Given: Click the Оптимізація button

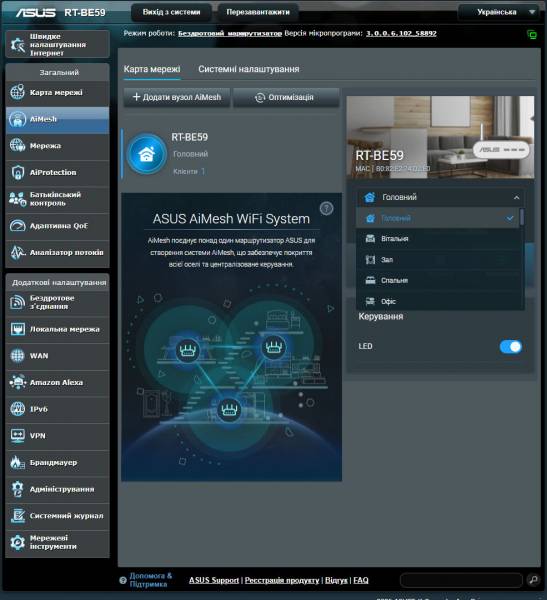Looking at the screenshot, I should point(286,97).
